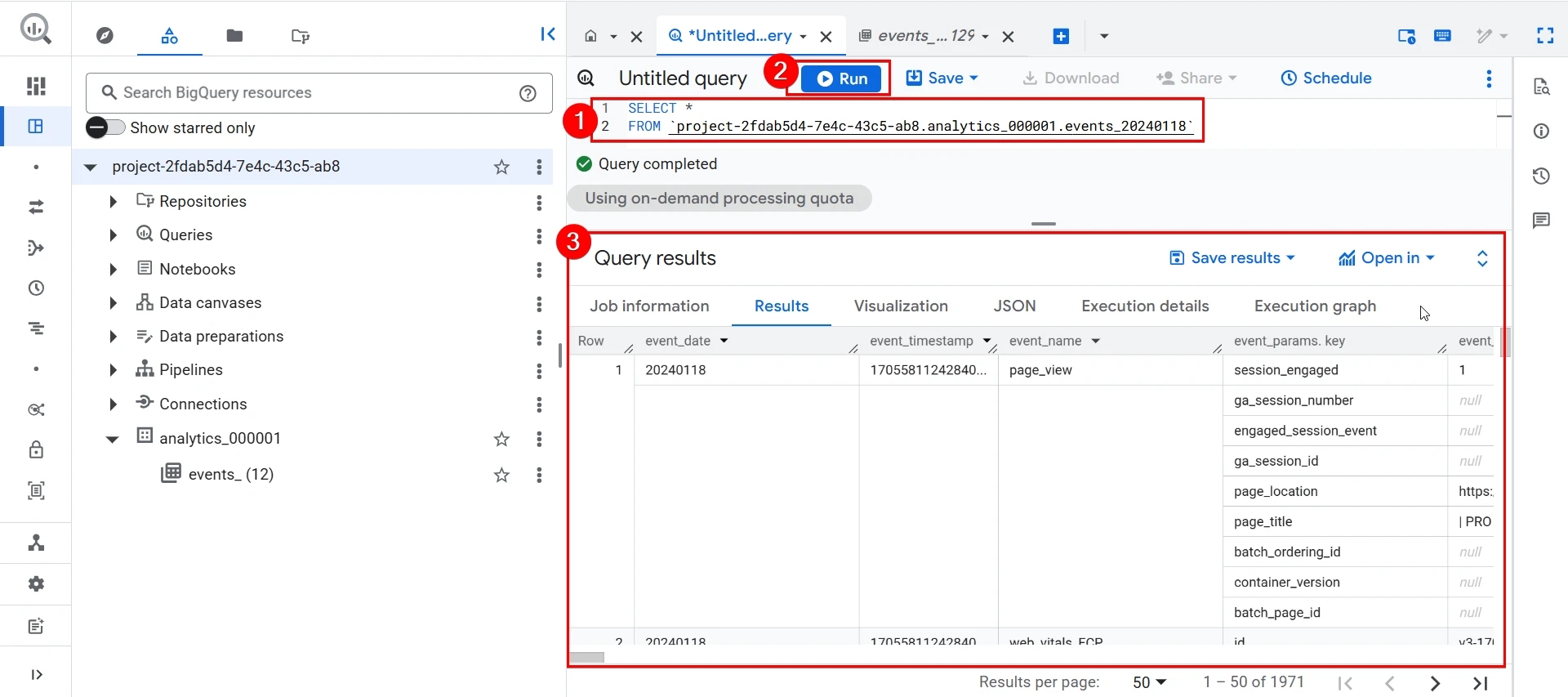Click horizontal scrollbar in results table
The height and width of the screenshot is (697, 1568).
(x=587, y=657)
